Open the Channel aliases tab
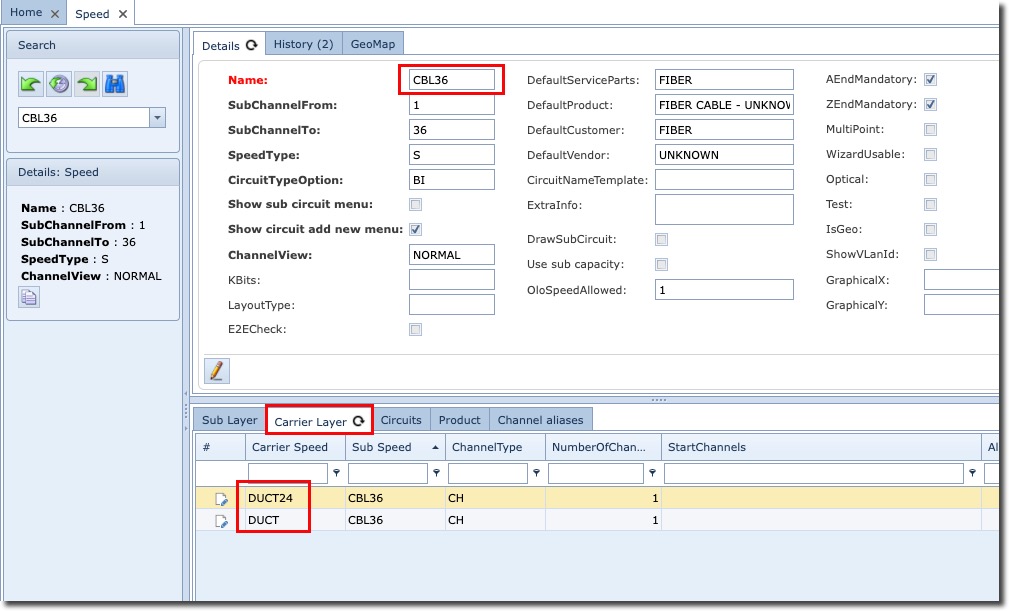The width and height of the screenshot is (1009, 611). [542, 420]
